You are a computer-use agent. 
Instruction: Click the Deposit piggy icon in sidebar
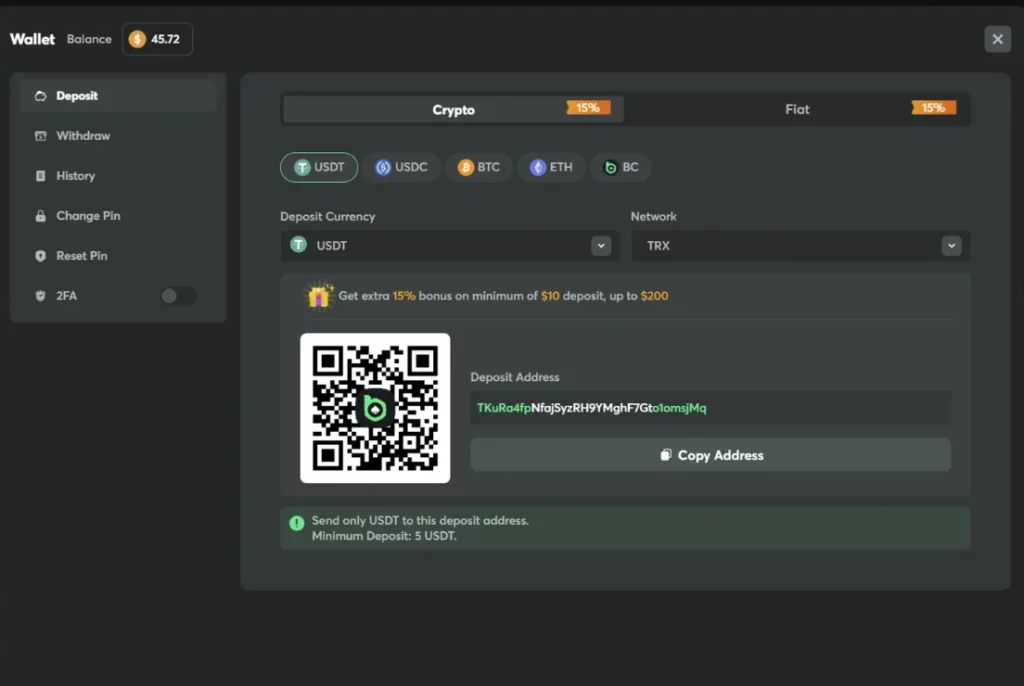click(x=40, y=96)
